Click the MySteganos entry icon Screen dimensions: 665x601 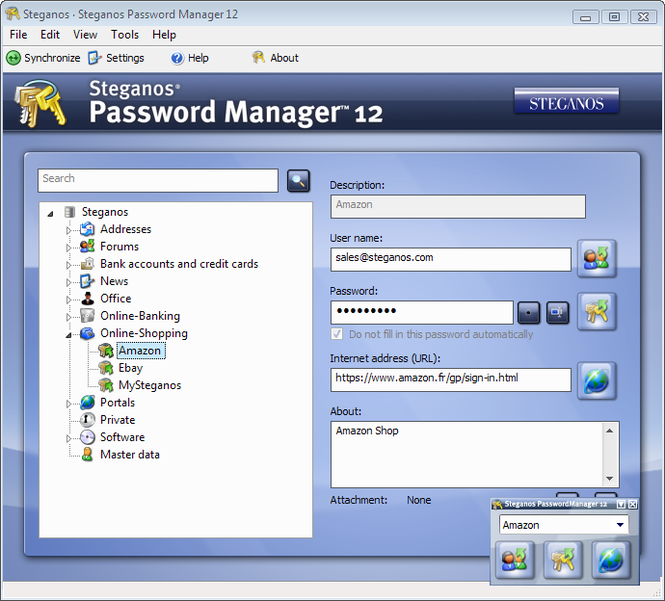[x=106, y=385]
